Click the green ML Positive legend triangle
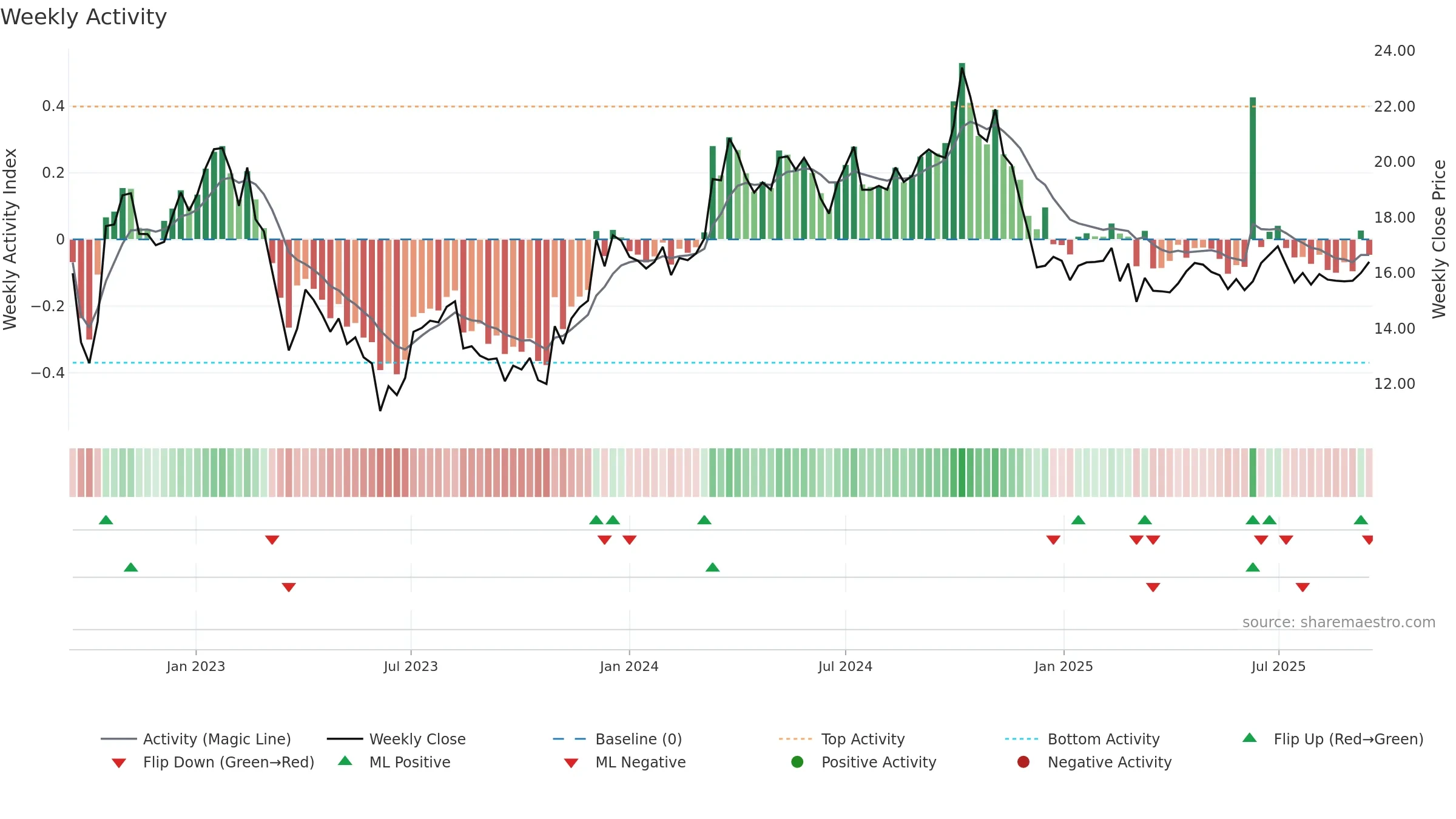 (x=345, y=761)
